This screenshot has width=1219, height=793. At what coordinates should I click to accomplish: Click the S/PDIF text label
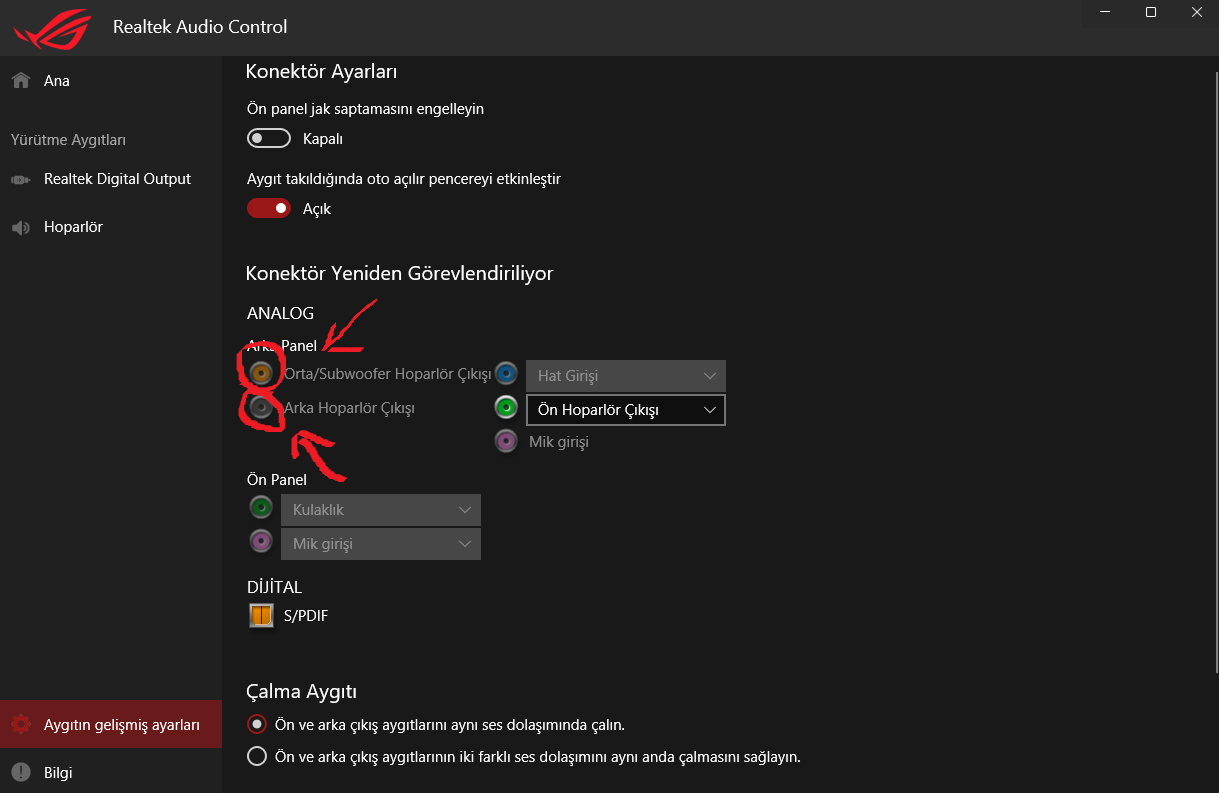pos(306,616)
